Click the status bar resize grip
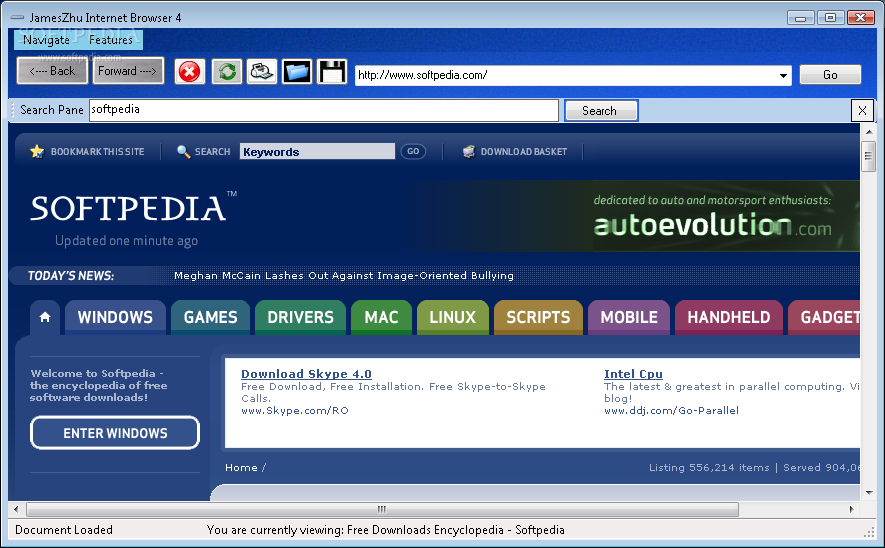 click(869, 532)
